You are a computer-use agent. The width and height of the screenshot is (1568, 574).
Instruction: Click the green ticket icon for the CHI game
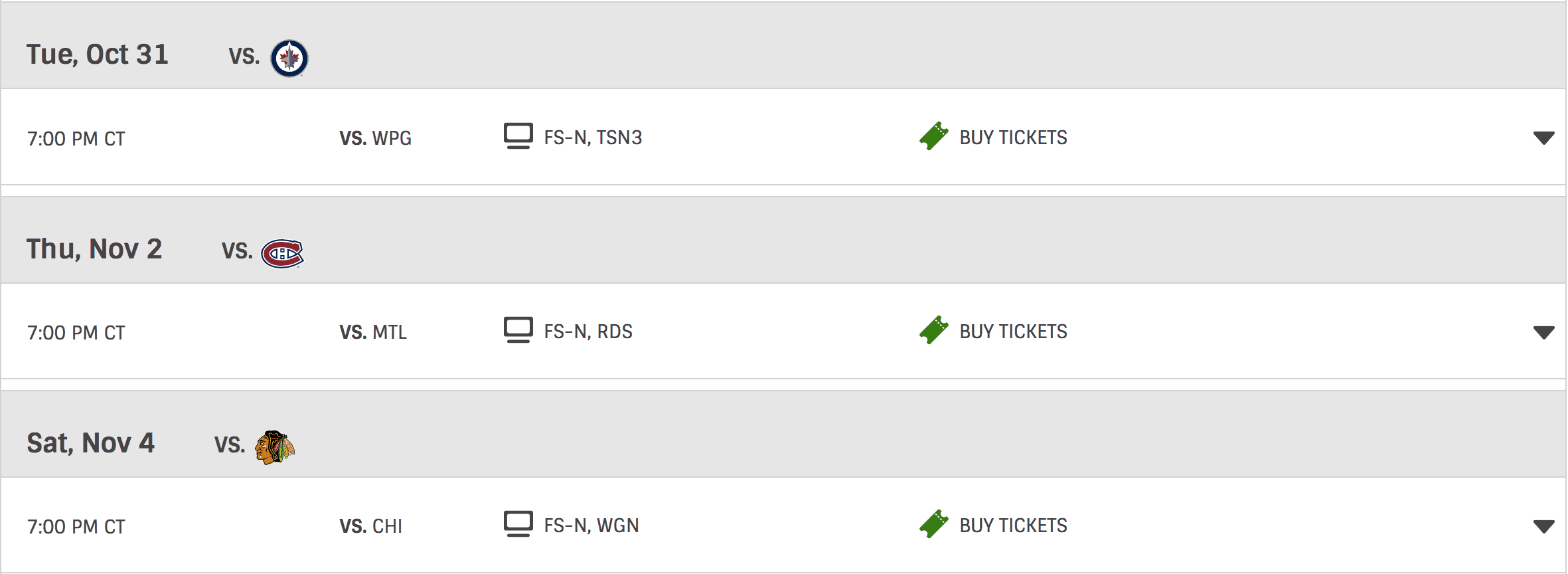click(934, 524)
